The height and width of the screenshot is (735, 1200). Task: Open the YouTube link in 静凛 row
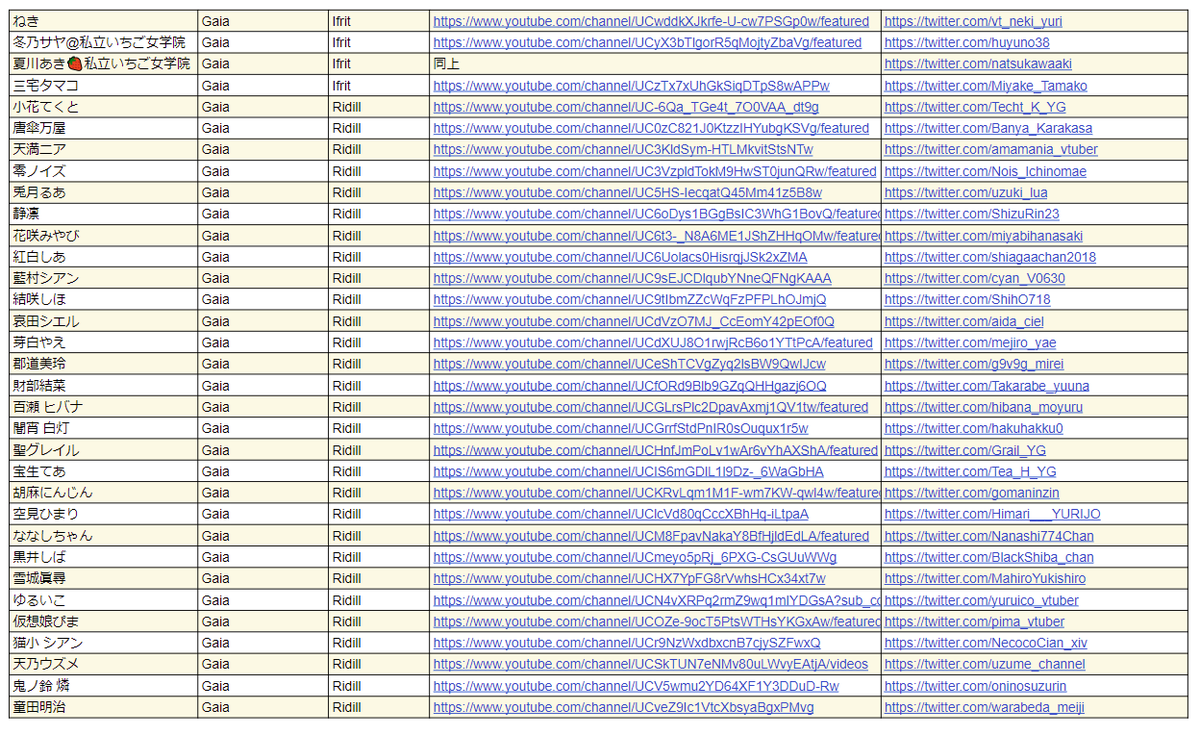click(x=656, y=214)
